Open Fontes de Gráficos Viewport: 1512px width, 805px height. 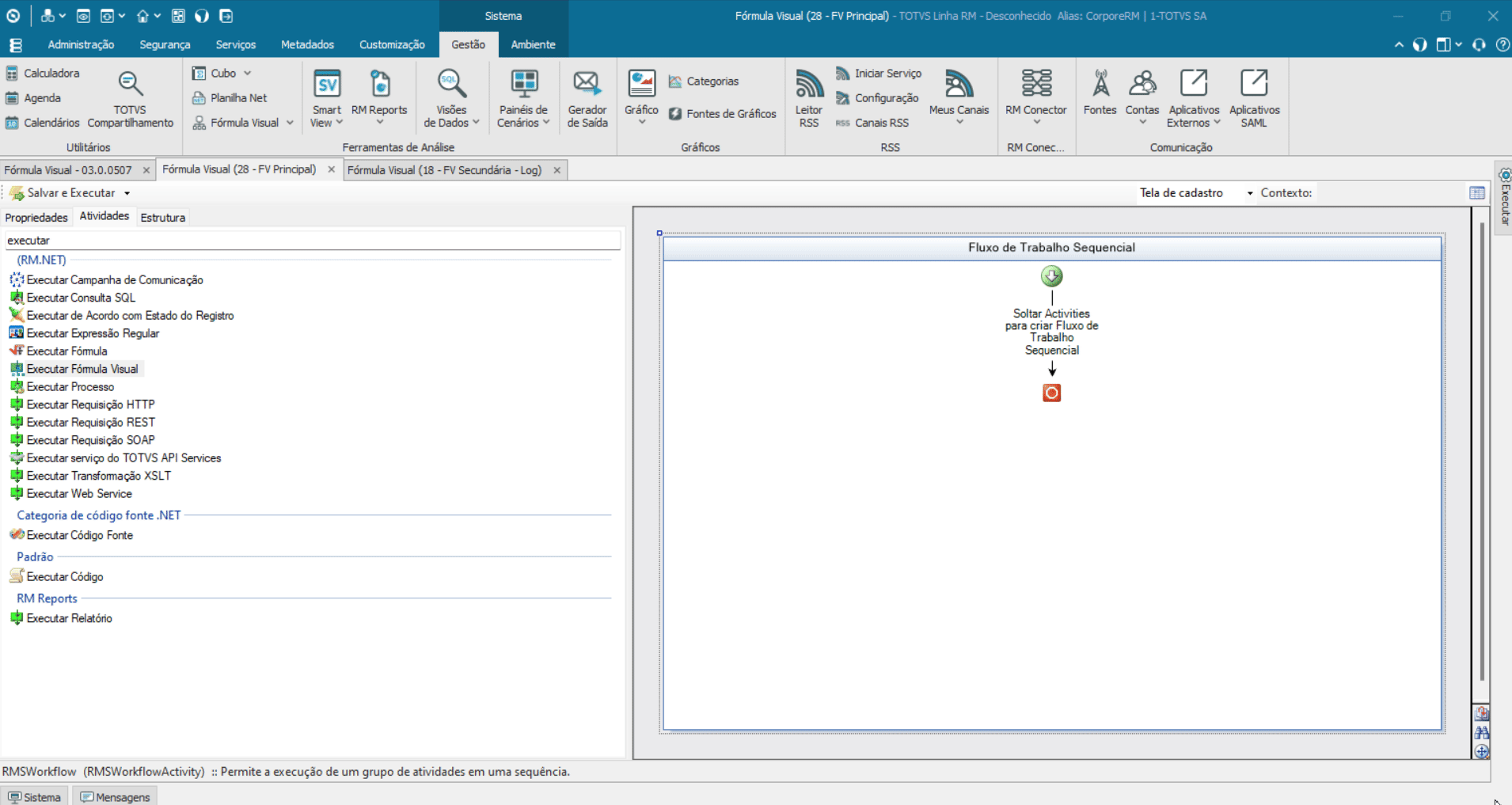pyautogui.click(x=722, y=114)
